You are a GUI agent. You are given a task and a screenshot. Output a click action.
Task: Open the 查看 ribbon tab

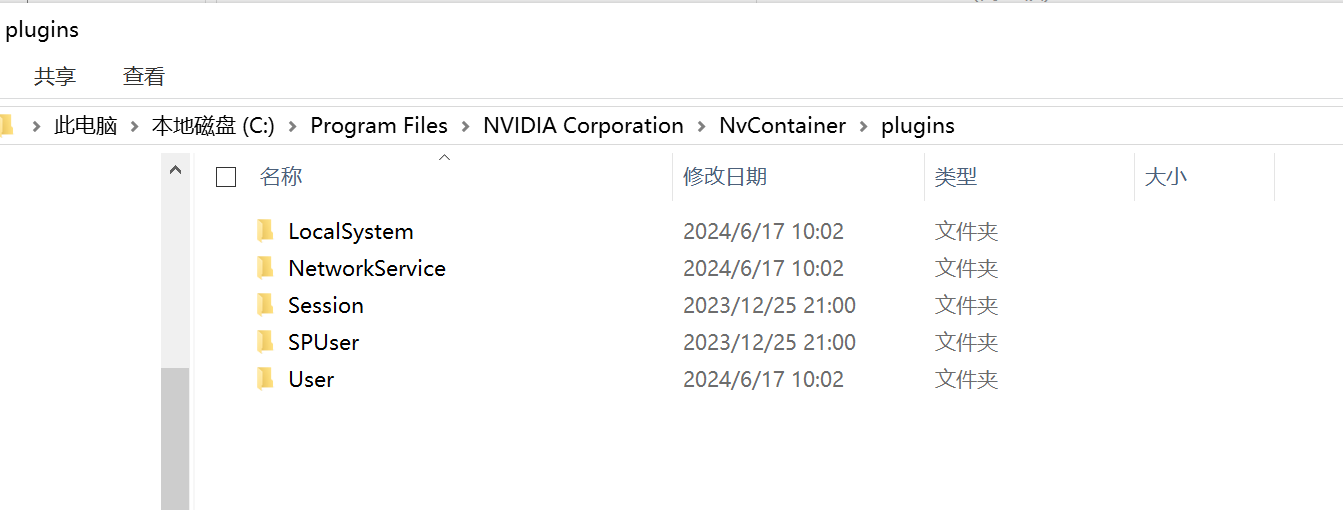point(144,76)
